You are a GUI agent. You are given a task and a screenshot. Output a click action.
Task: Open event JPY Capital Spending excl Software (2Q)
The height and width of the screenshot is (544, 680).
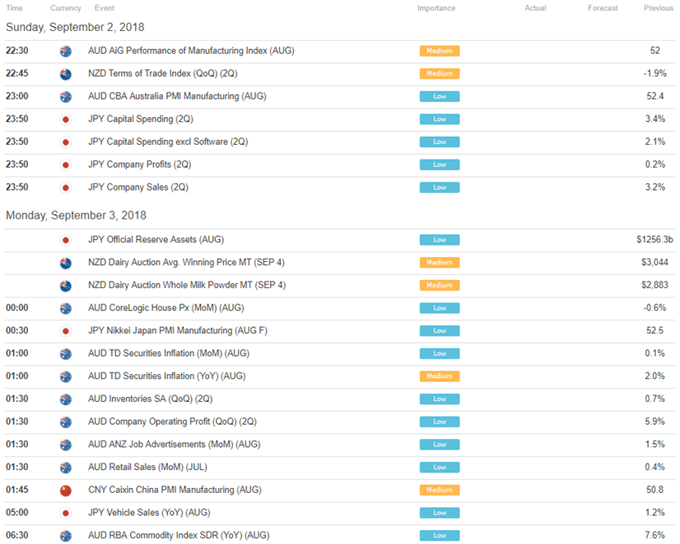(168, 142)
